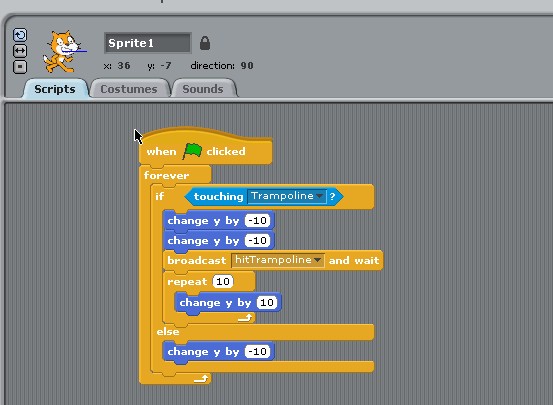Select the Scripts tab
This screenshot has height=405, width=553.
[x=55, y=89]
